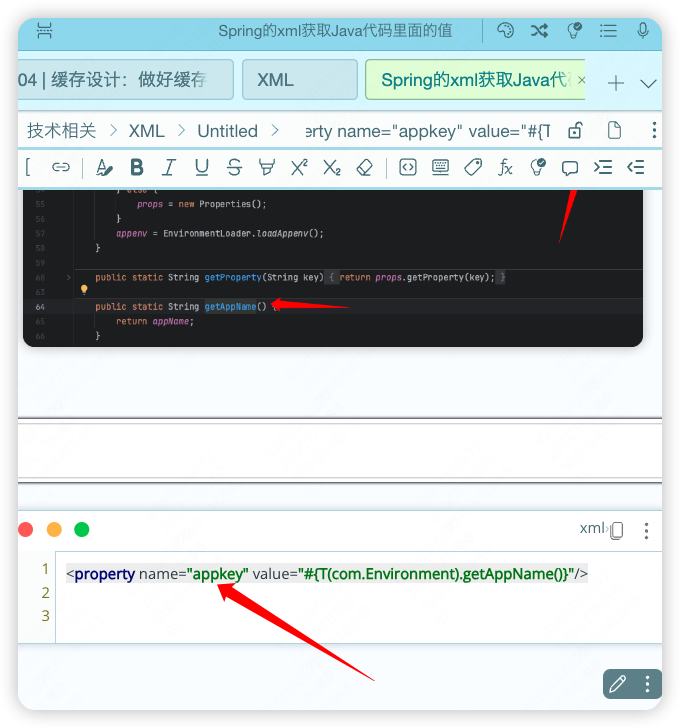
Task: Click the text style brush icon
Action: pos(104,167)
